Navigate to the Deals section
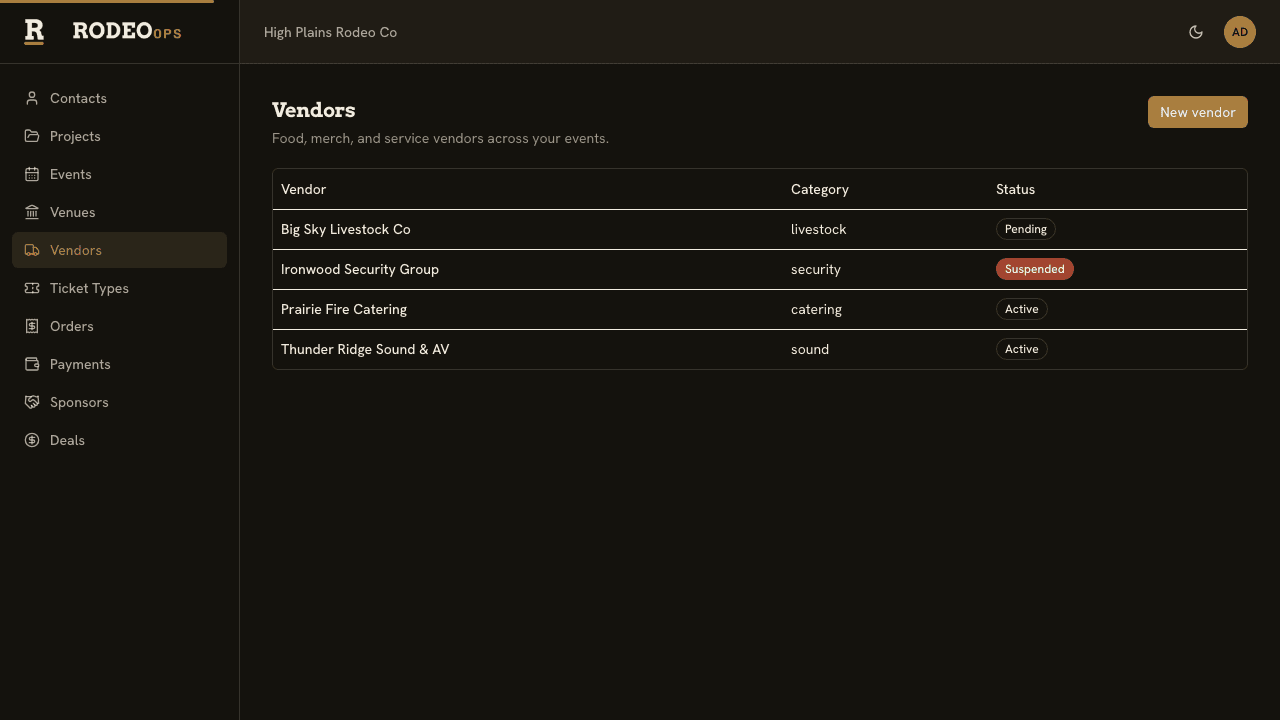1280x720 pixels. (119, 440)
